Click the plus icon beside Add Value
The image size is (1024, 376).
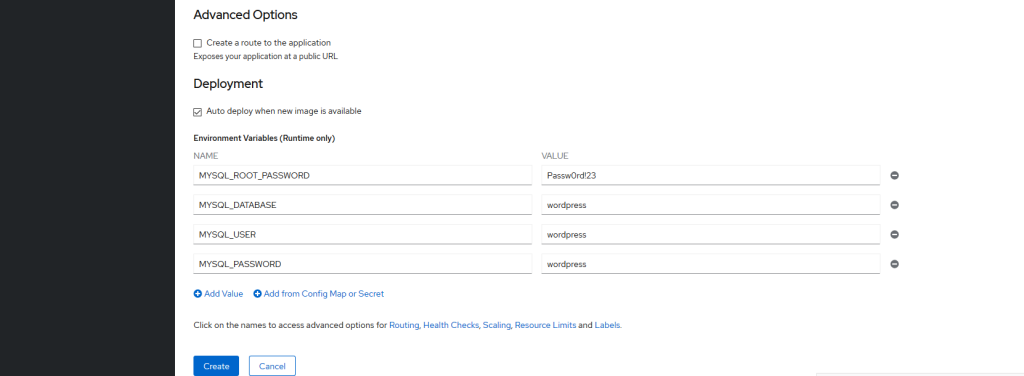click(x=198, y=294)
